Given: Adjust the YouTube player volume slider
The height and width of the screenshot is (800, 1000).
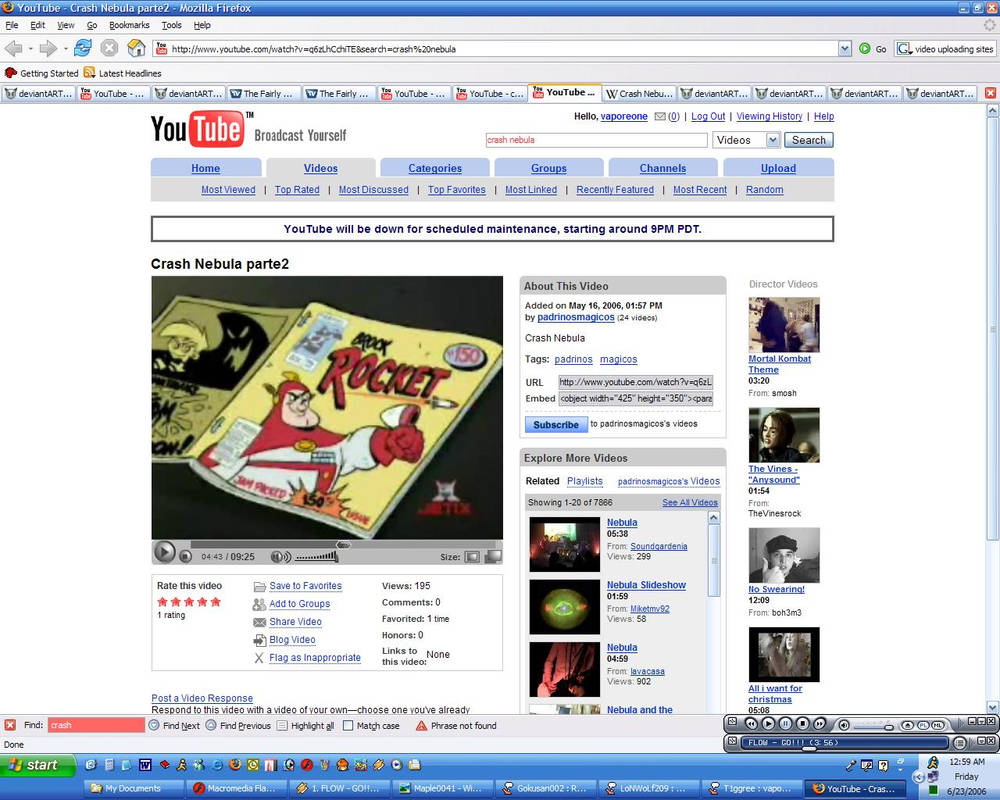Looking at the screenshot, I should [316, 556].
